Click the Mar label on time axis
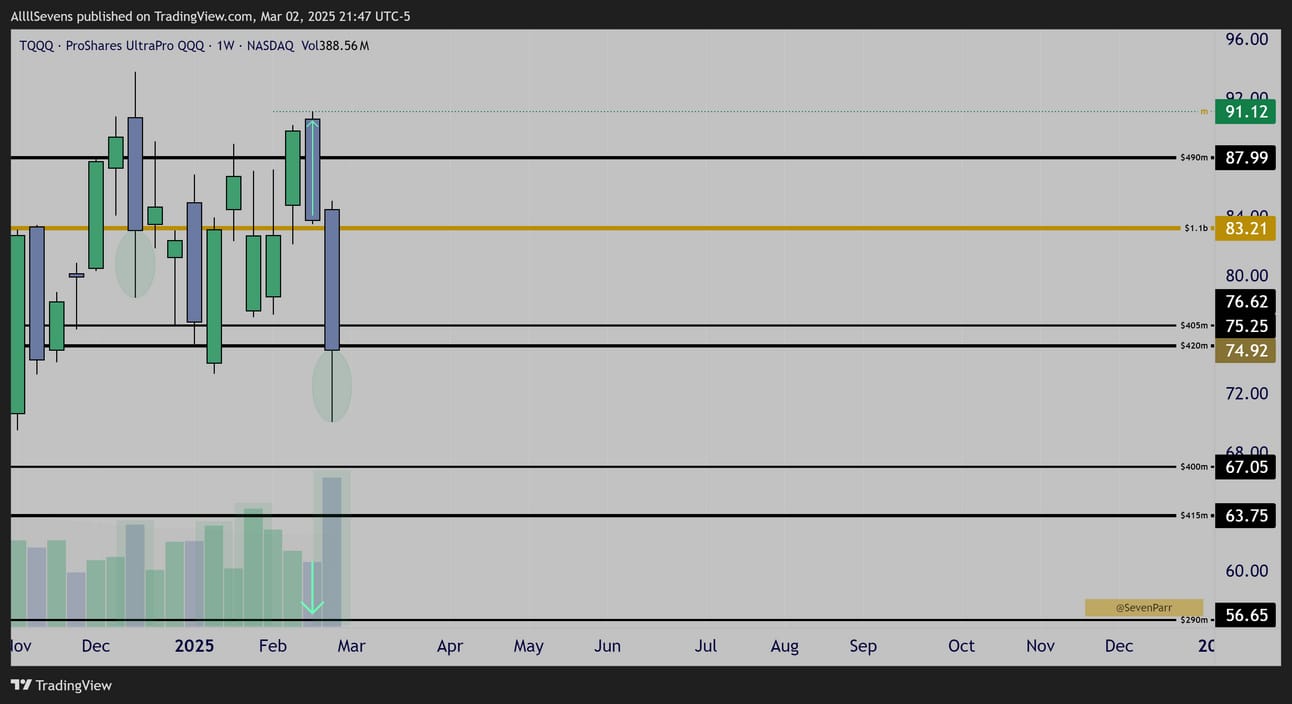 click(351, 646)
